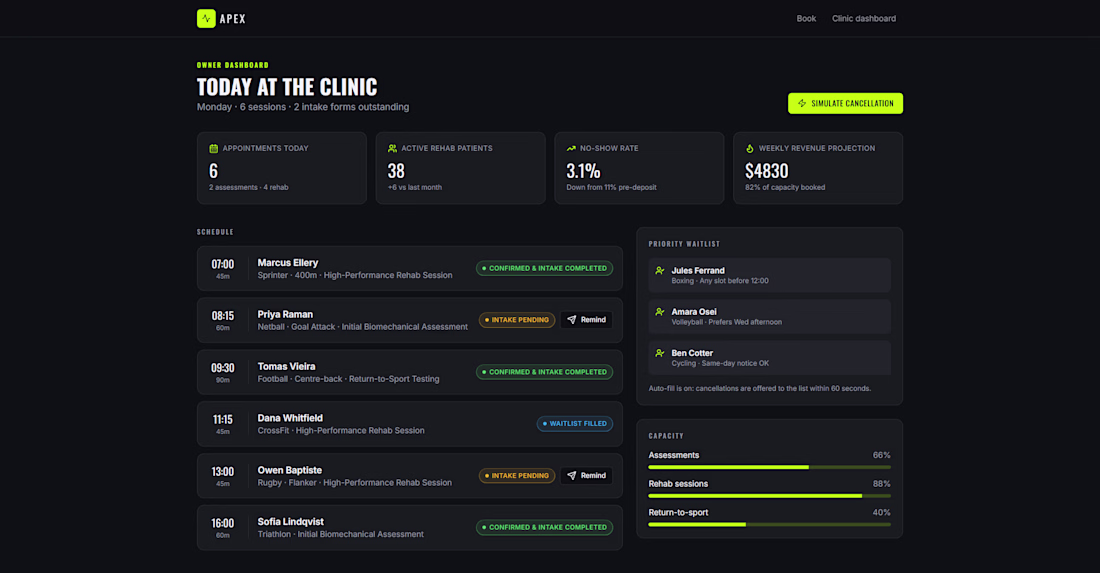The height and width of the screenshot is (573, 1100).
Task: Click the $4830 revenue value
Action: (x=767, y=171)
